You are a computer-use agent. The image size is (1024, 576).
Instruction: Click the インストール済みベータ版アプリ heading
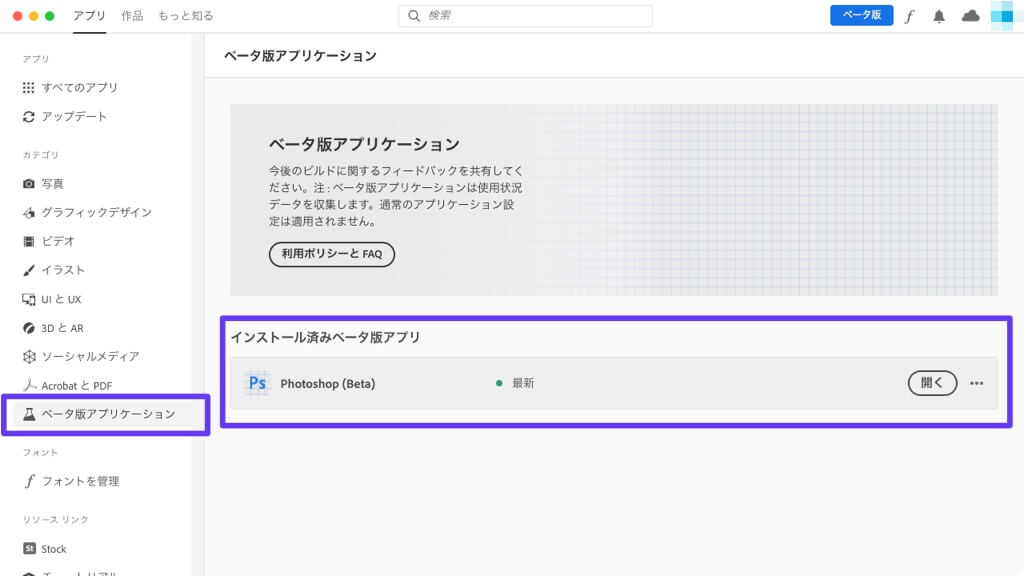[325, 338]
